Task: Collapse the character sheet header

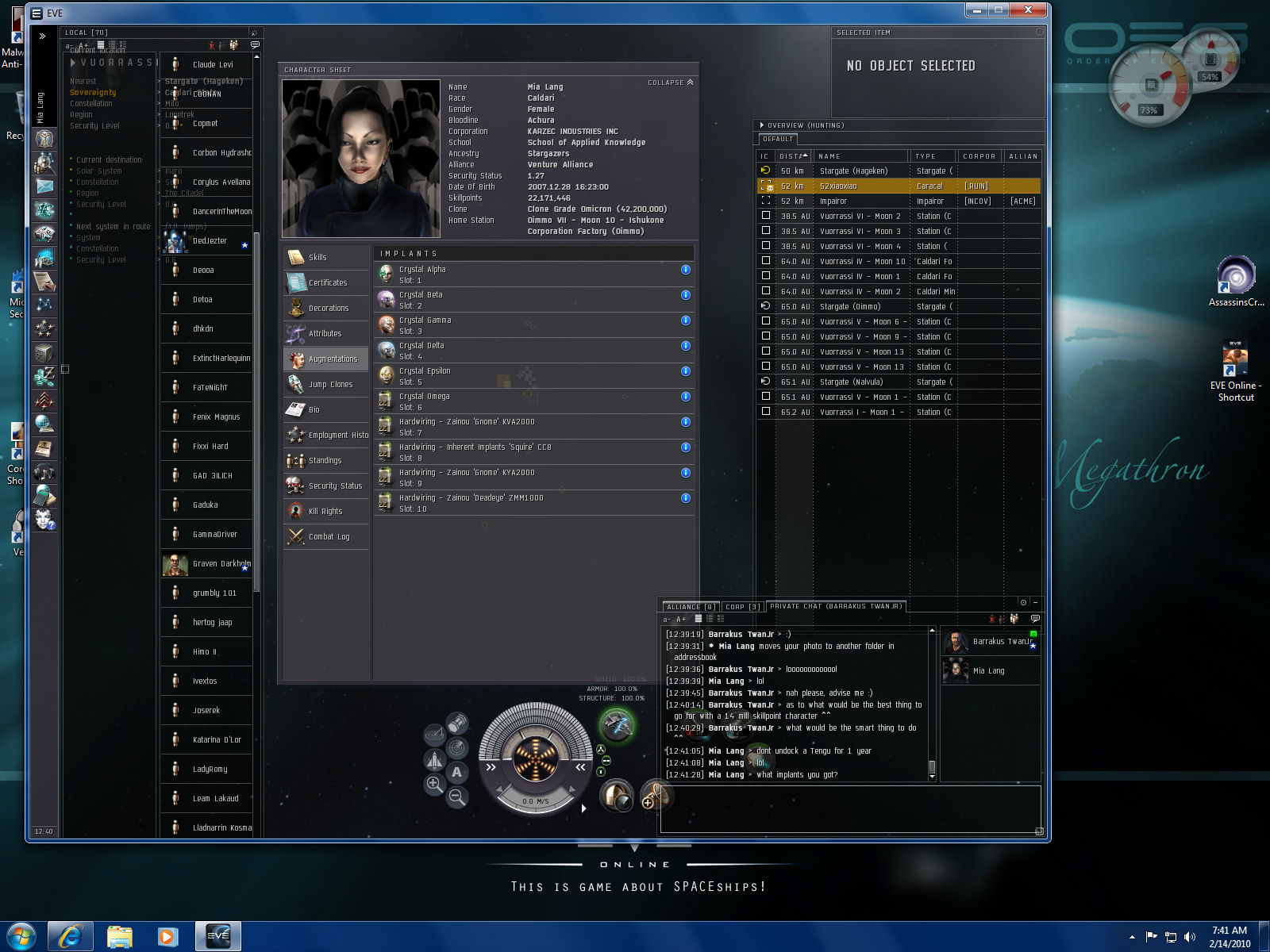Action: [671, 83]
